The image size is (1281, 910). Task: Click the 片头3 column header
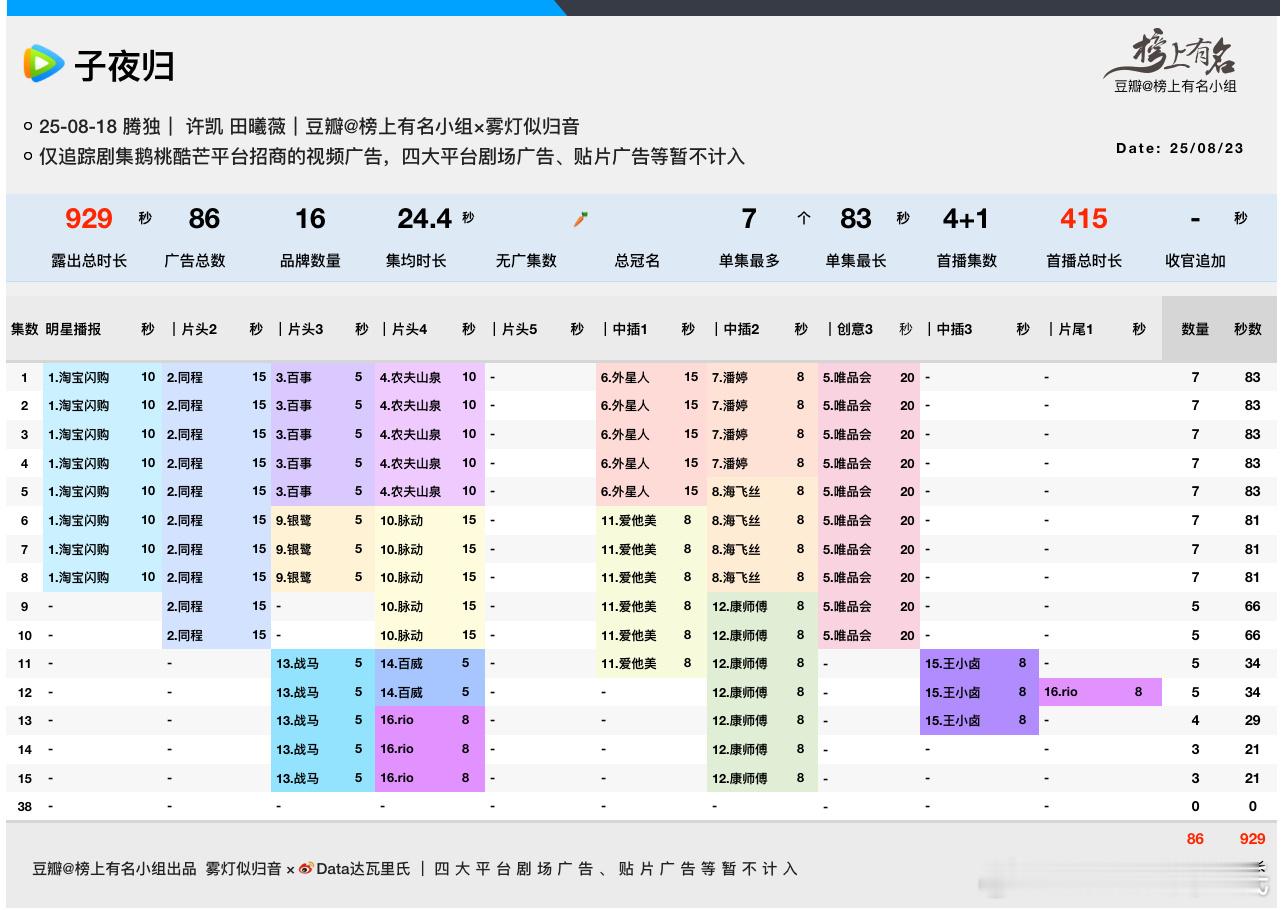[x=305, y=329]
